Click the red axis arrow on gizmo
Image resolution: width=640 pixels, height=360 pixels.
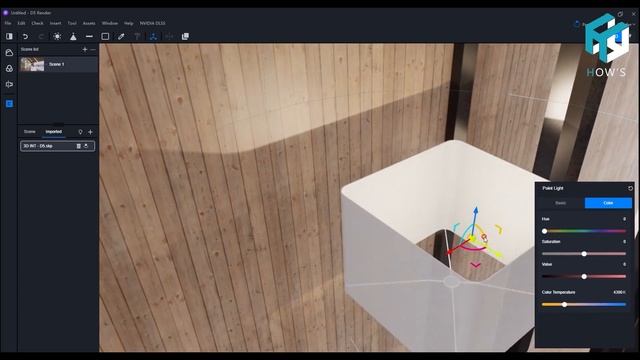tap(449, 251)
